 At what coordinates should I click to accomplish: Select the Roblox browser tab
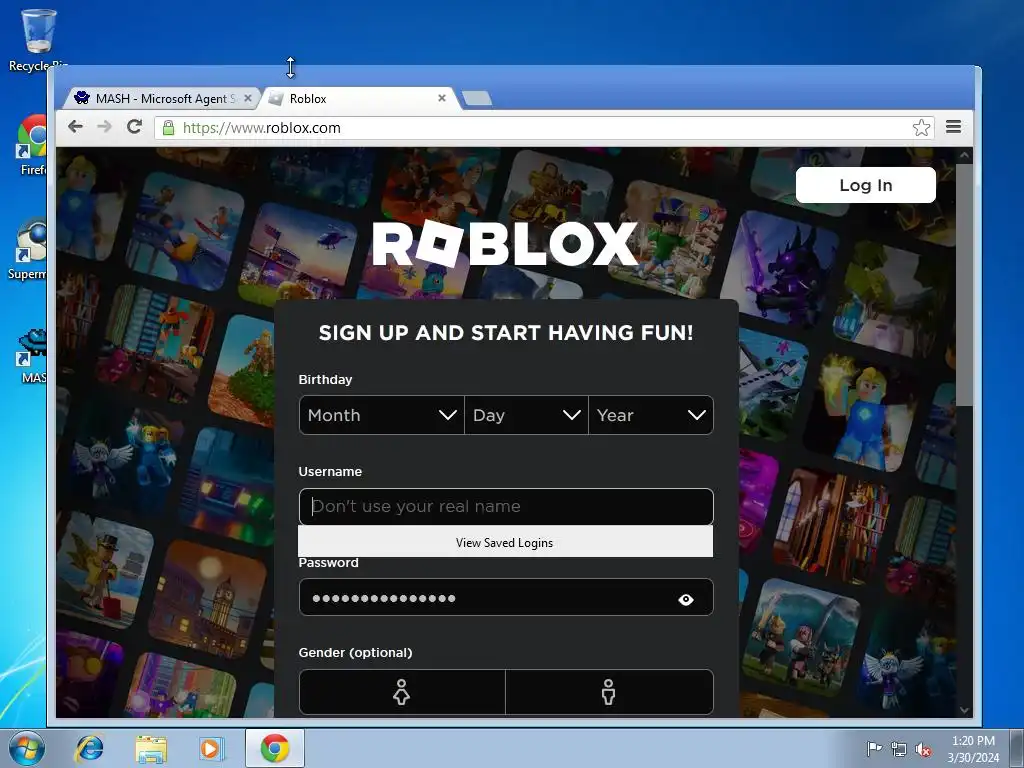(x=359, y=99)
